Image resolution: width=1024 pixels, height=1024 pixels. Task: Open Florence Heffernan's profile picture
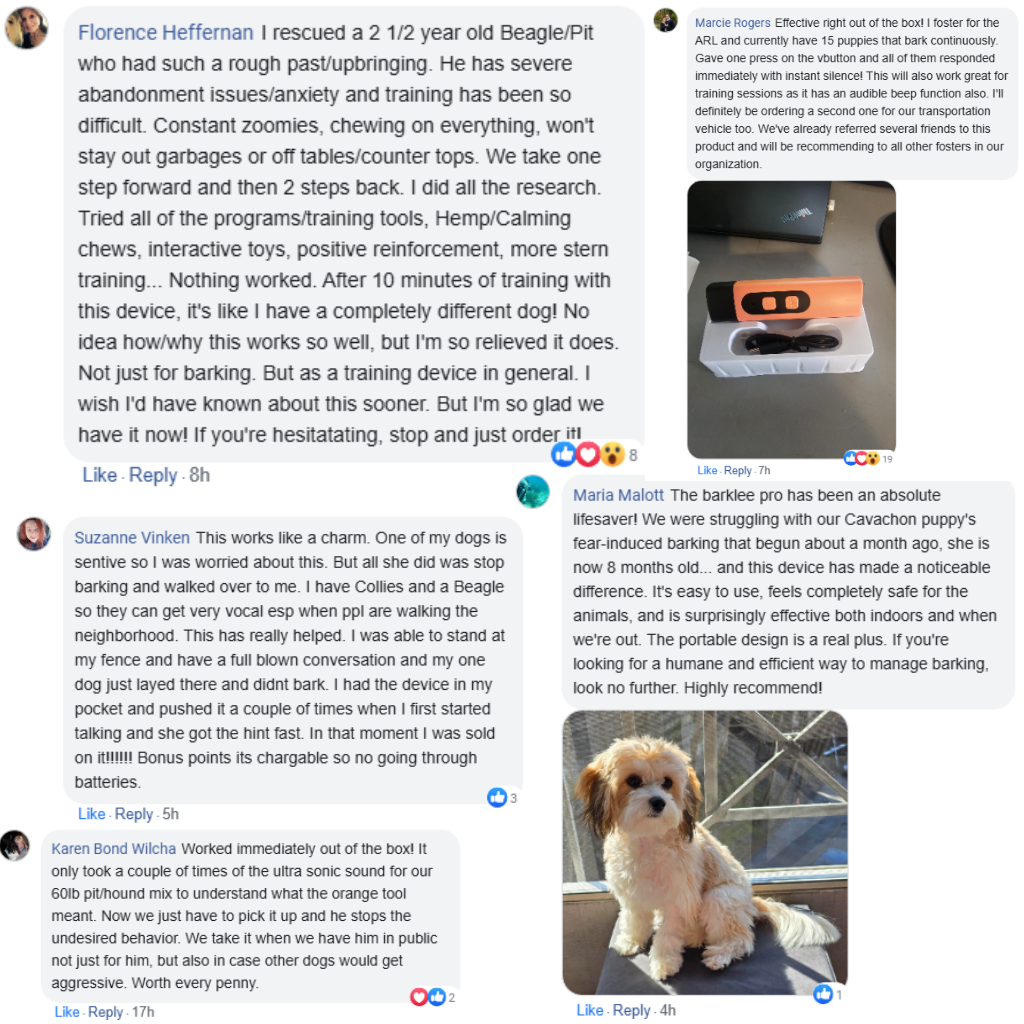click(27, 28)
